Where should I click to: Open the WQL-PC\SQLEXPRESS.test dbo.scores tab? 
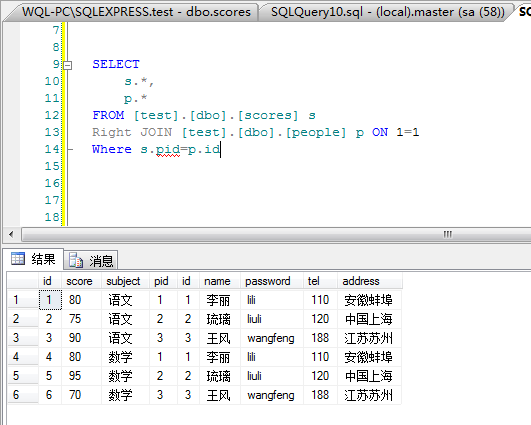[x=135, y=12]
